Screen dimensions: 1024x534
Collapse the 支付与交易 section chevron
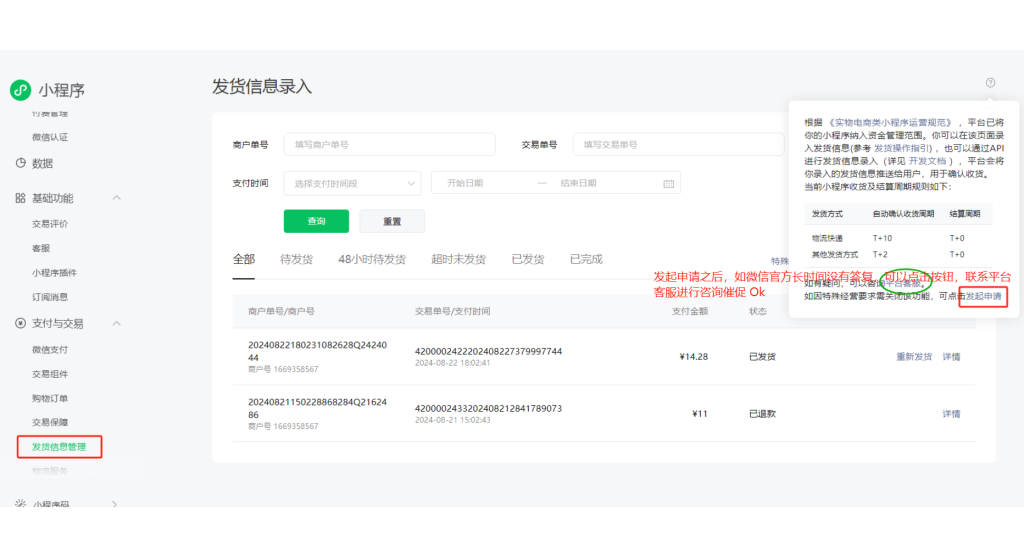116,324
